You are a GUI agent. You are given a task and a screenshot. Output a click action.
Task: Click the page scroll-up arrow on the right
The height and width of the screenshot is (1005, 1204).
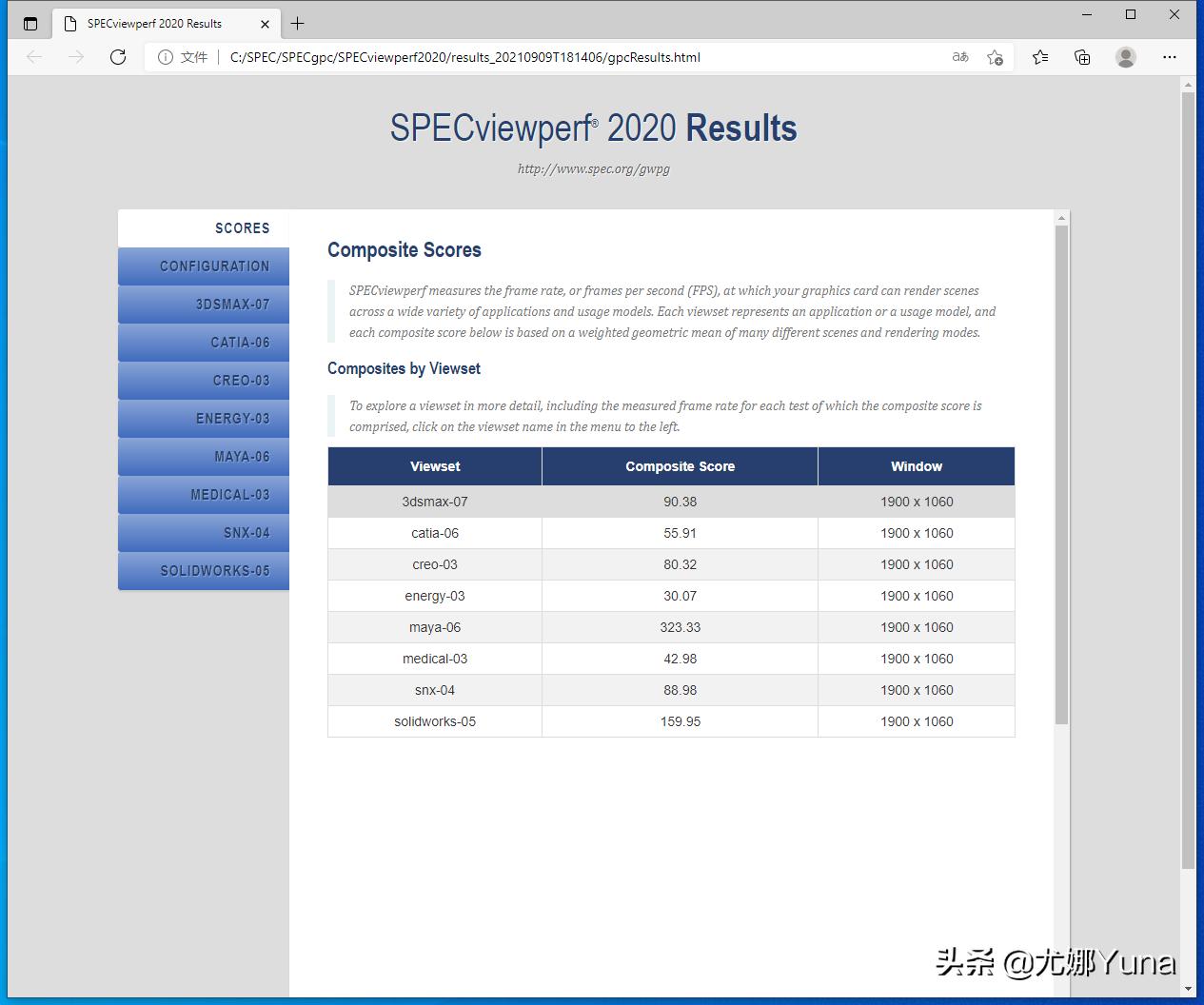1188,85
